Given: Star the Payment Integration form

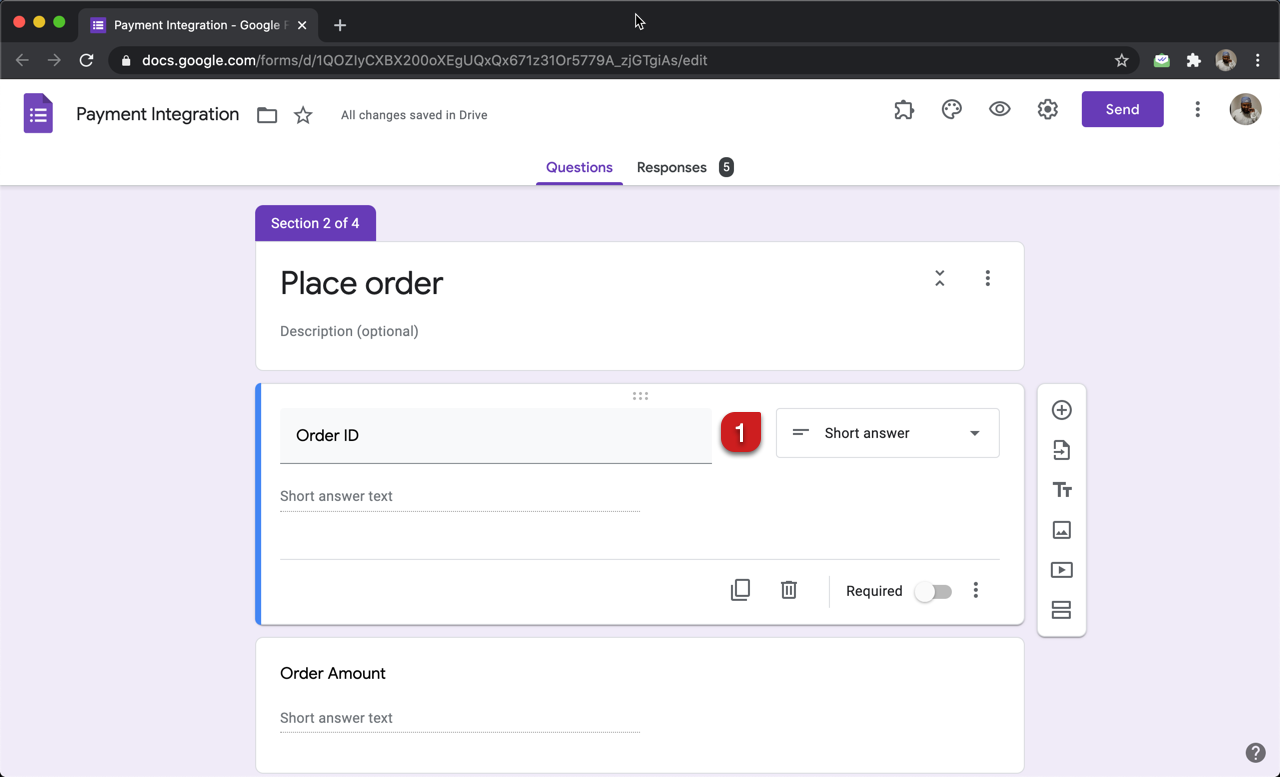Looking at the screenshot, I should pyautogui.click(x=303, y=115).
